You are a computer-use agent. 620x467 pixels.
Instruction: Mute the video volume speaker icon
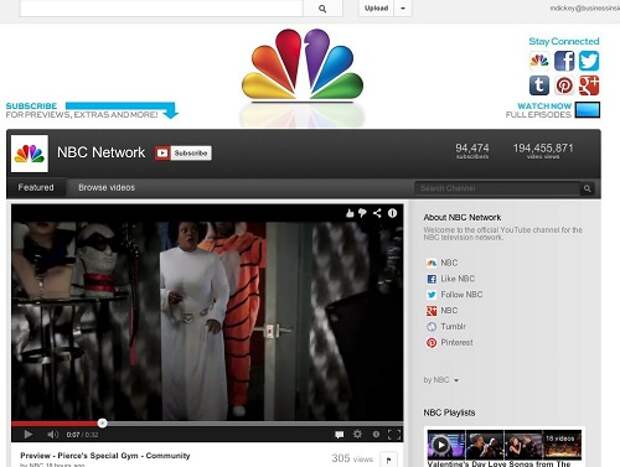click(x=53, y=435)
